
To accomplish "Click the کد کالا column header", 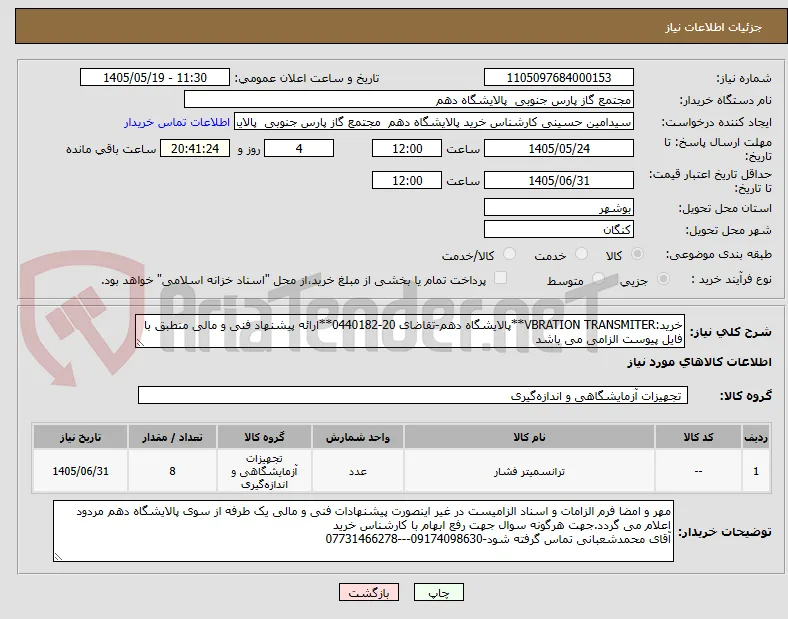I will tap(698, 437).
